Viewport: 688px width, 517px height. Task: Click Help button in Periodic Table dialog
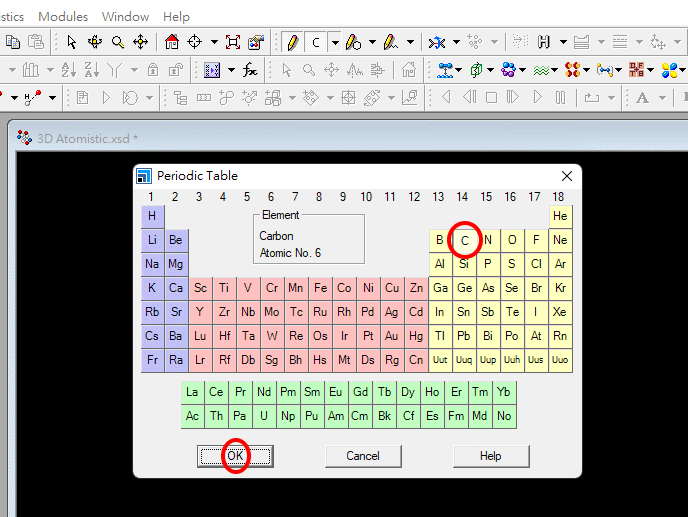490,456
